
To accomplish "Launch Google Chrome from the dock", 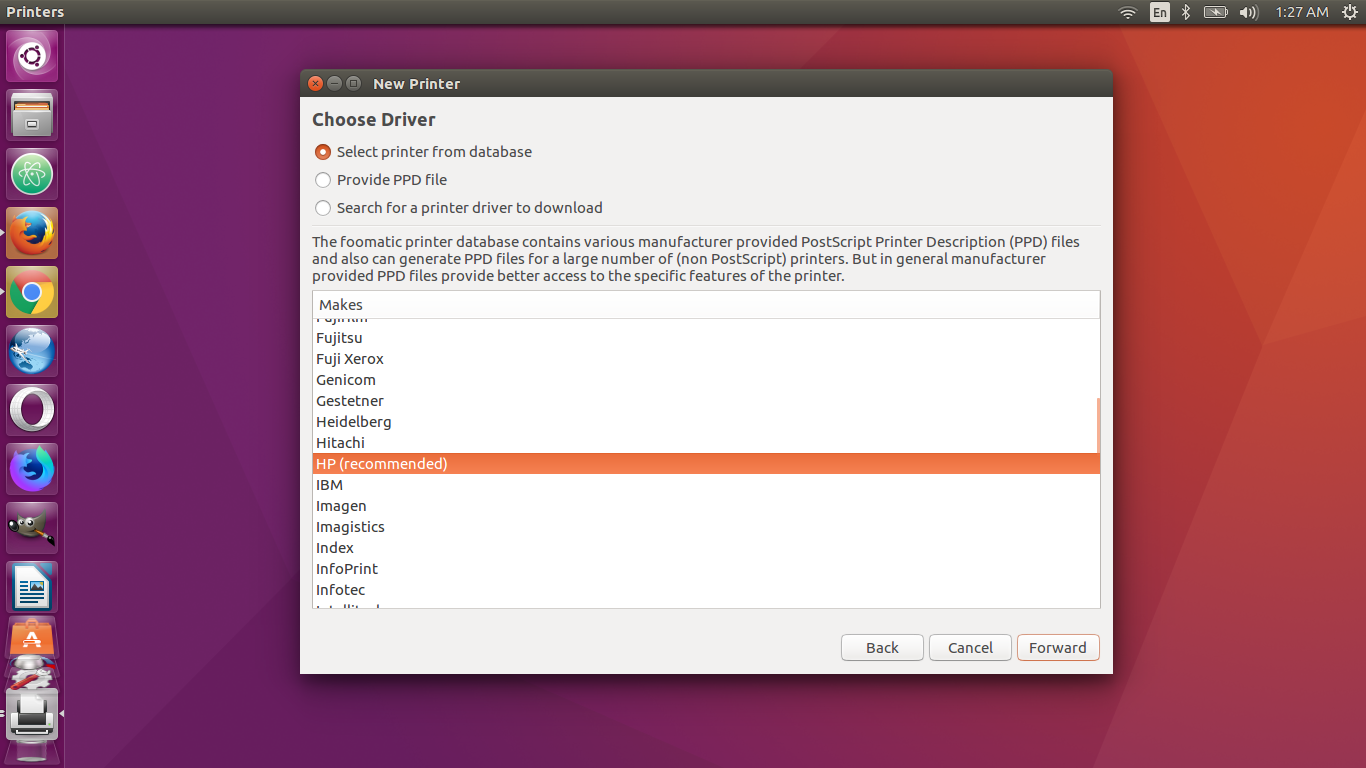I will [x=32, y=292].
